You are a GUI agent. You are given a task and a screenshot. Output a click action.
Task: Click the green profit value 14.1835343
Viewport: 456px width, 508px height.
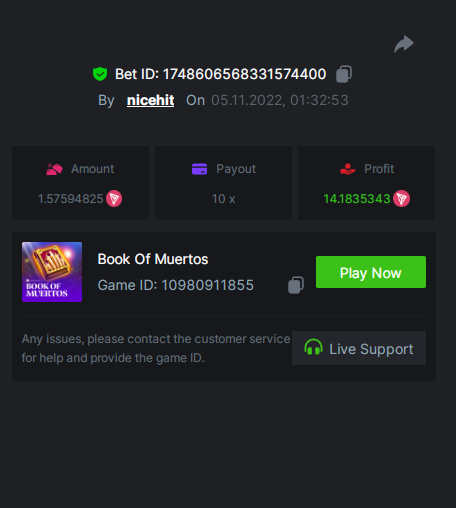(x=357, y=199)
